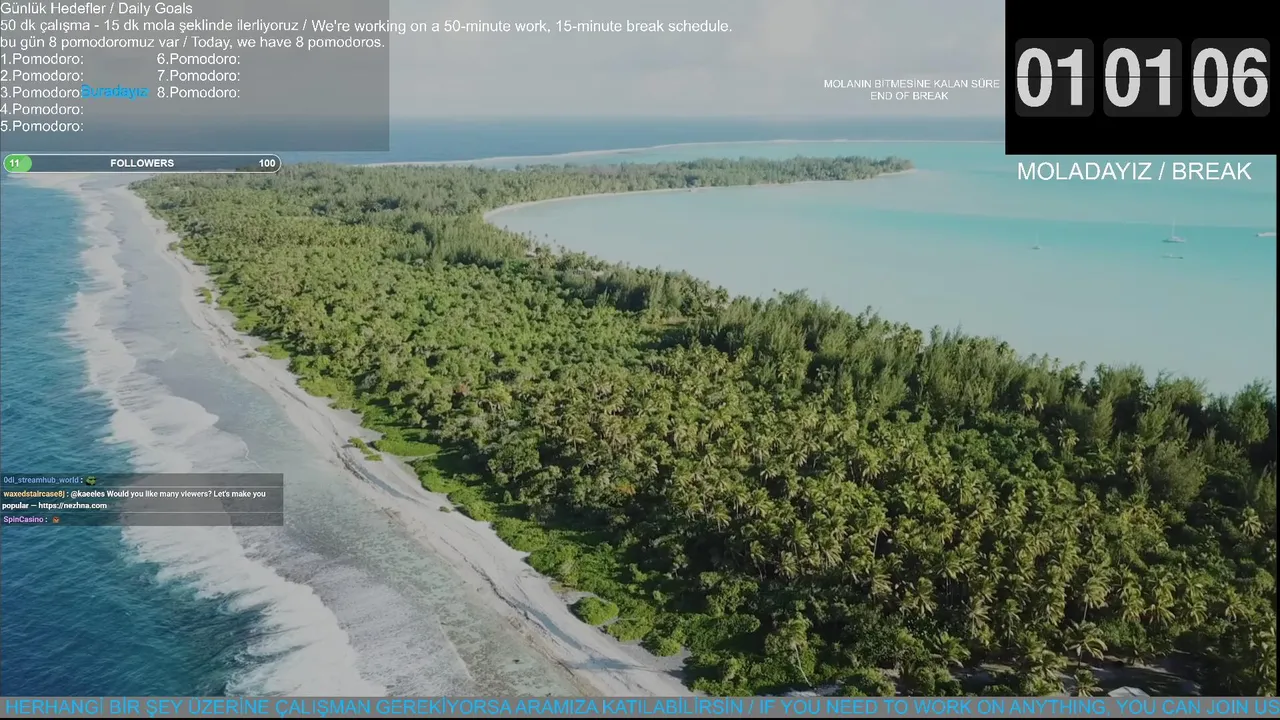The height and width of the screenshot is (720, 1280).
Task: Click the hours flip digit on the countdown
Action: coord(1053,77)
